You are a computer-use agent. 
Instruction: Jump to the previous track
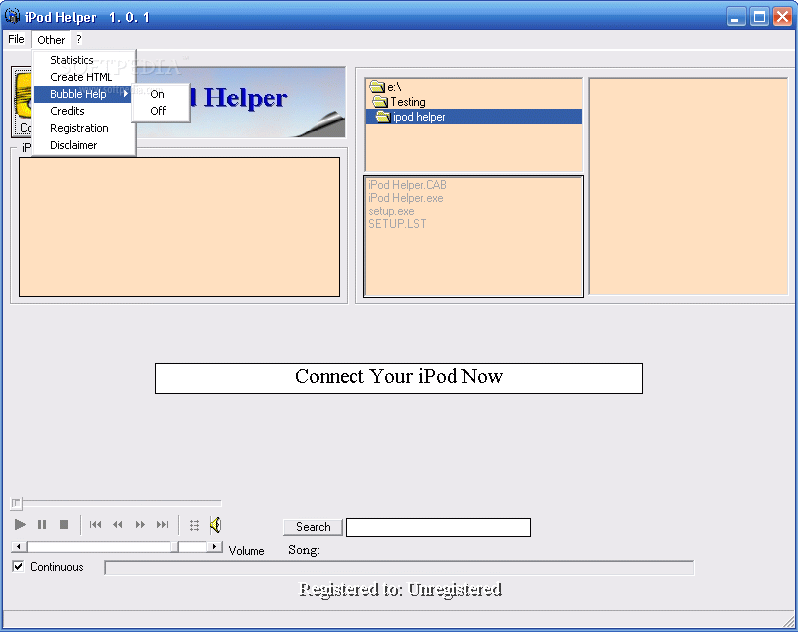(x=95, y=525)
